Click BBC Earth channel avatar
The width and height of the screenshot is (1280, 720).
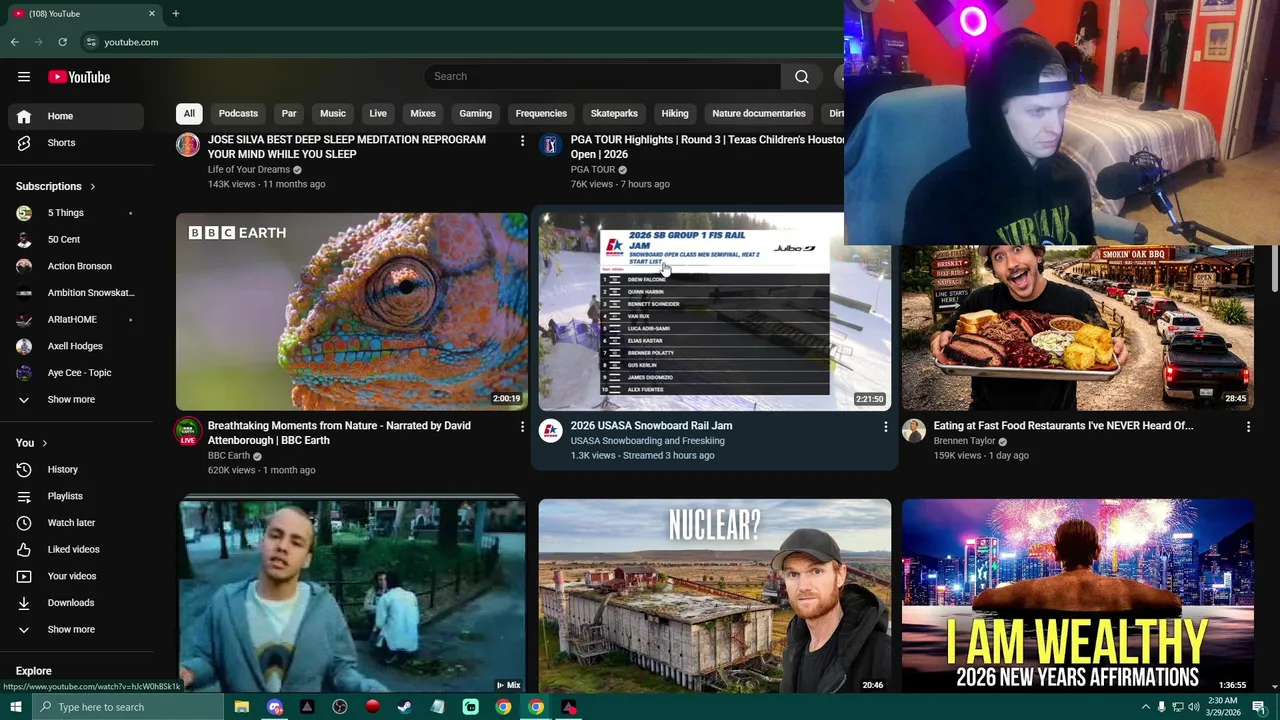click(x=188, y=431)
